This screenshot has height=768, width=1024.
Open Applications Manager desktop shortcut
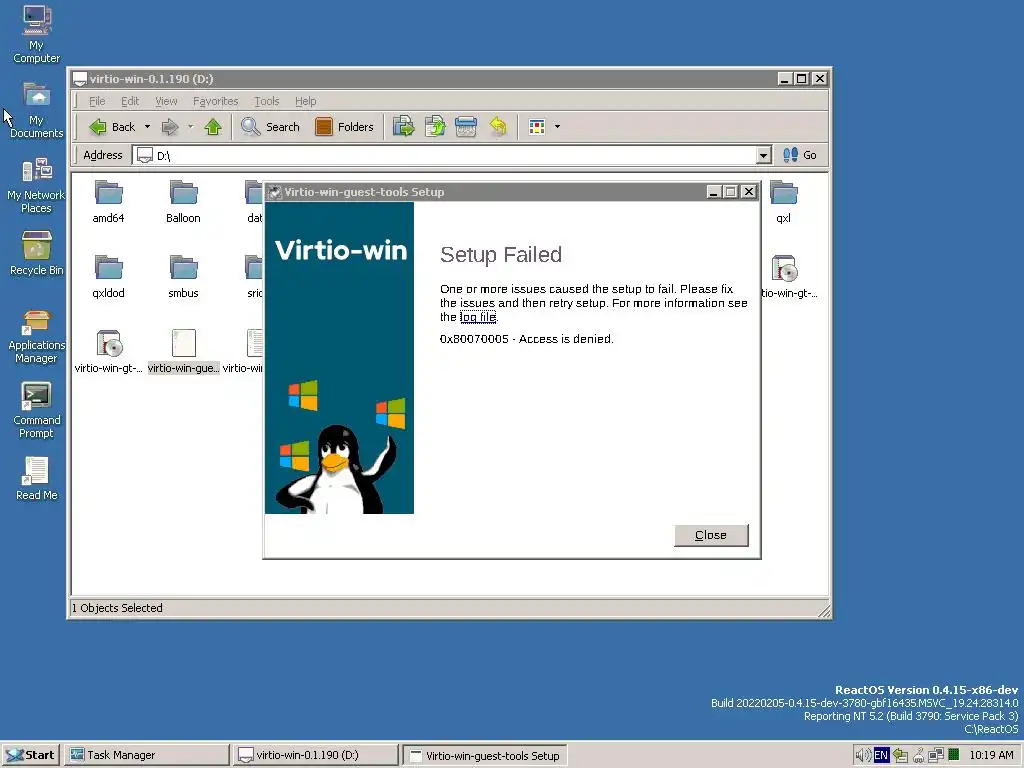pos(37,336)
